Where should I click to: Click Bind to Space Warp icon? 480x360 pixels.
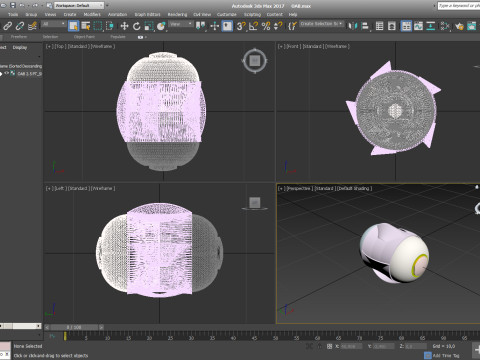pos(32,26)
